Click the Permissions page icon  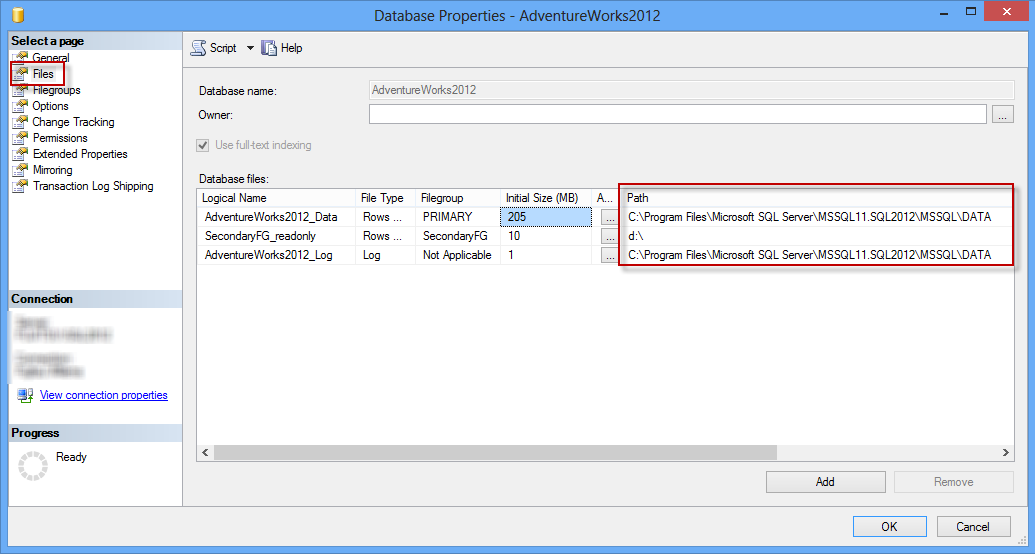[x=20, y=138]
